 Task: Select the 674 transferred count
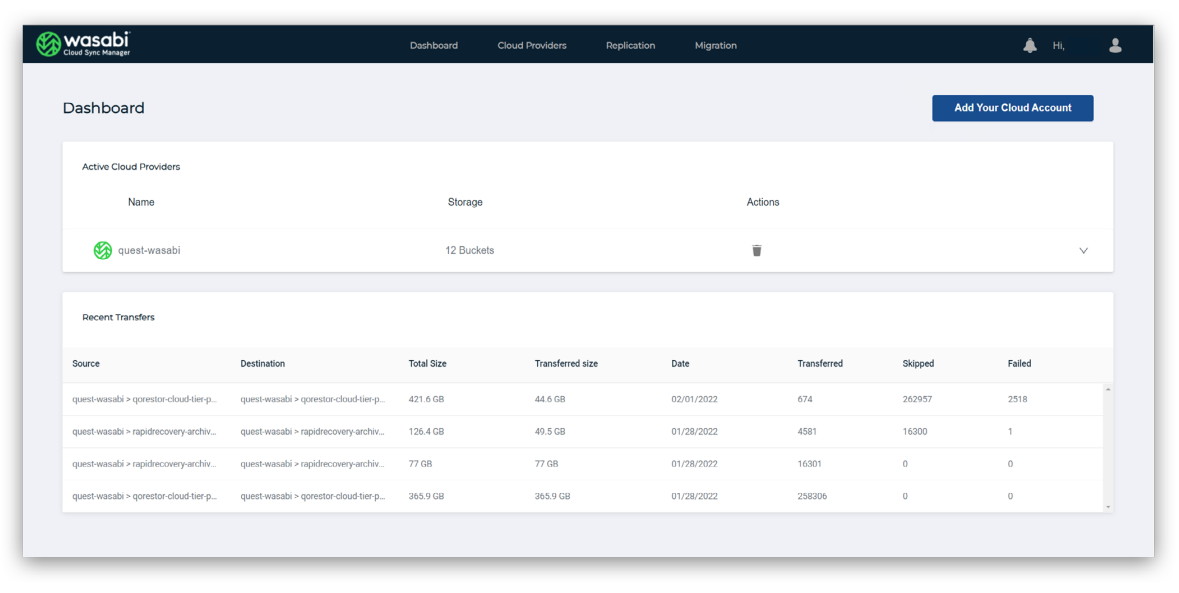coord(805,399)
